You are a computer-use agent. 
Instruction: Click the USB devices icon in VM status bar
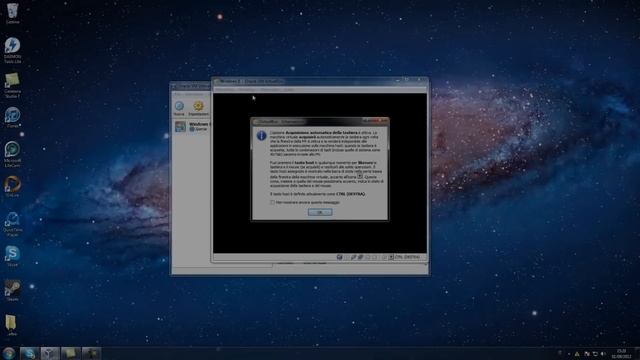click(360, 257)
